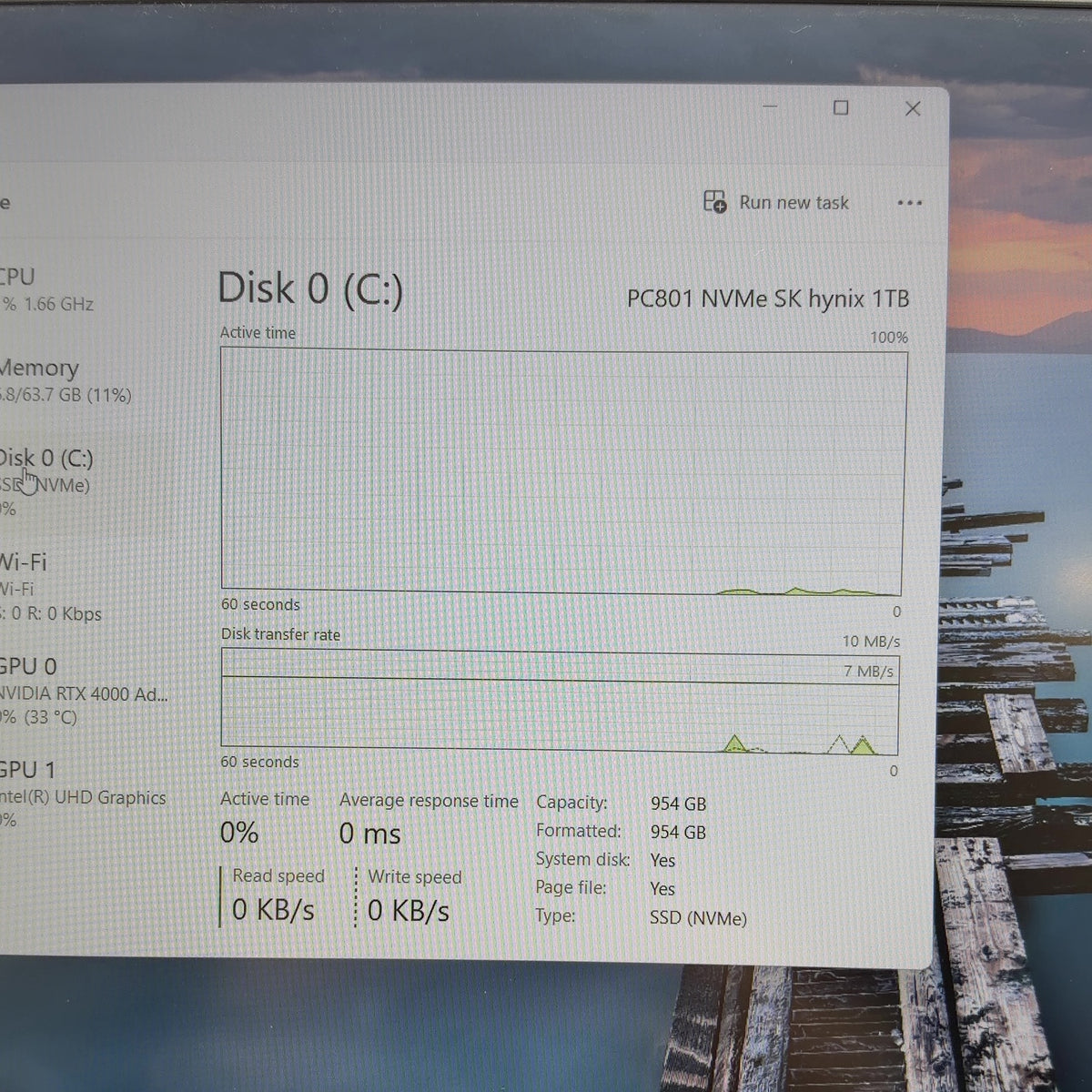This screenshot has height=1092, width=1092.
Task: Click the Type SSD (NVMe) value
Action: (698, 918)
